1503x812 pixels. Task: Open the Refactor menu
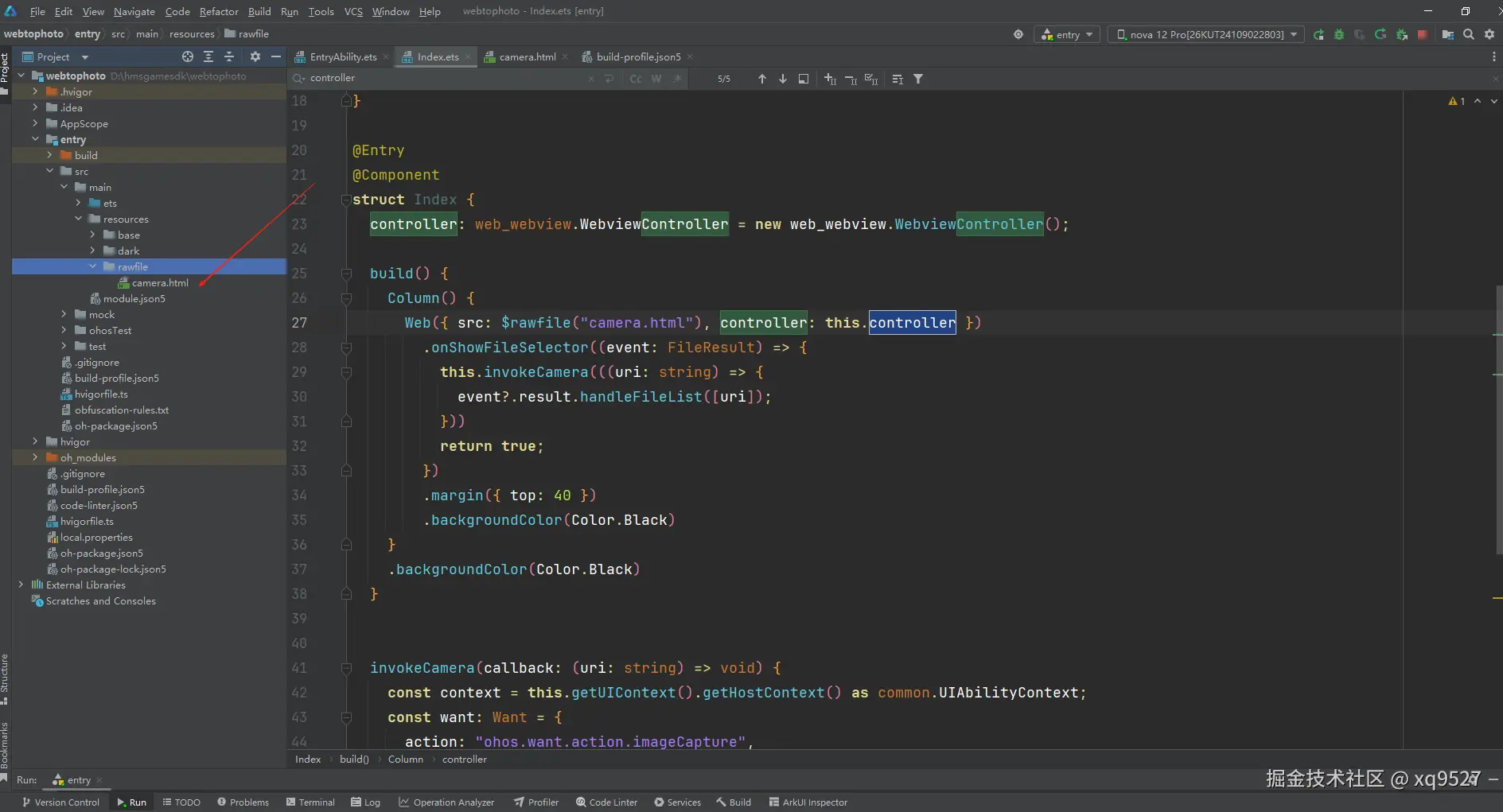tap(219, 11)
